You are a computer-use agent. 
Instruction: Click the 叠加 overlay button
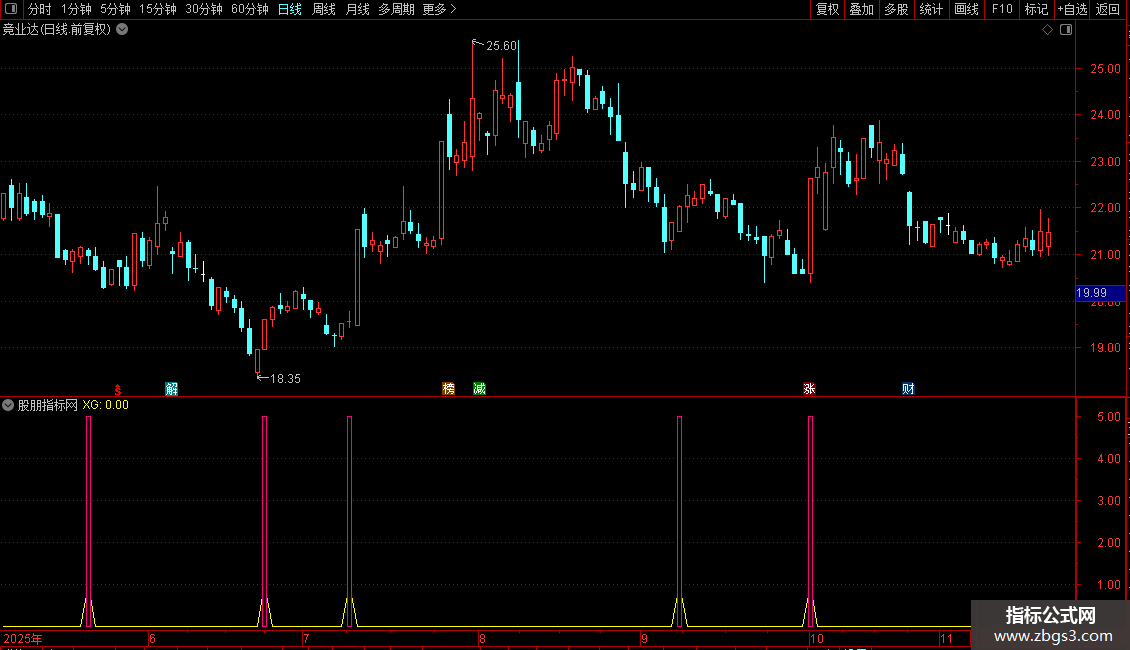861,9
